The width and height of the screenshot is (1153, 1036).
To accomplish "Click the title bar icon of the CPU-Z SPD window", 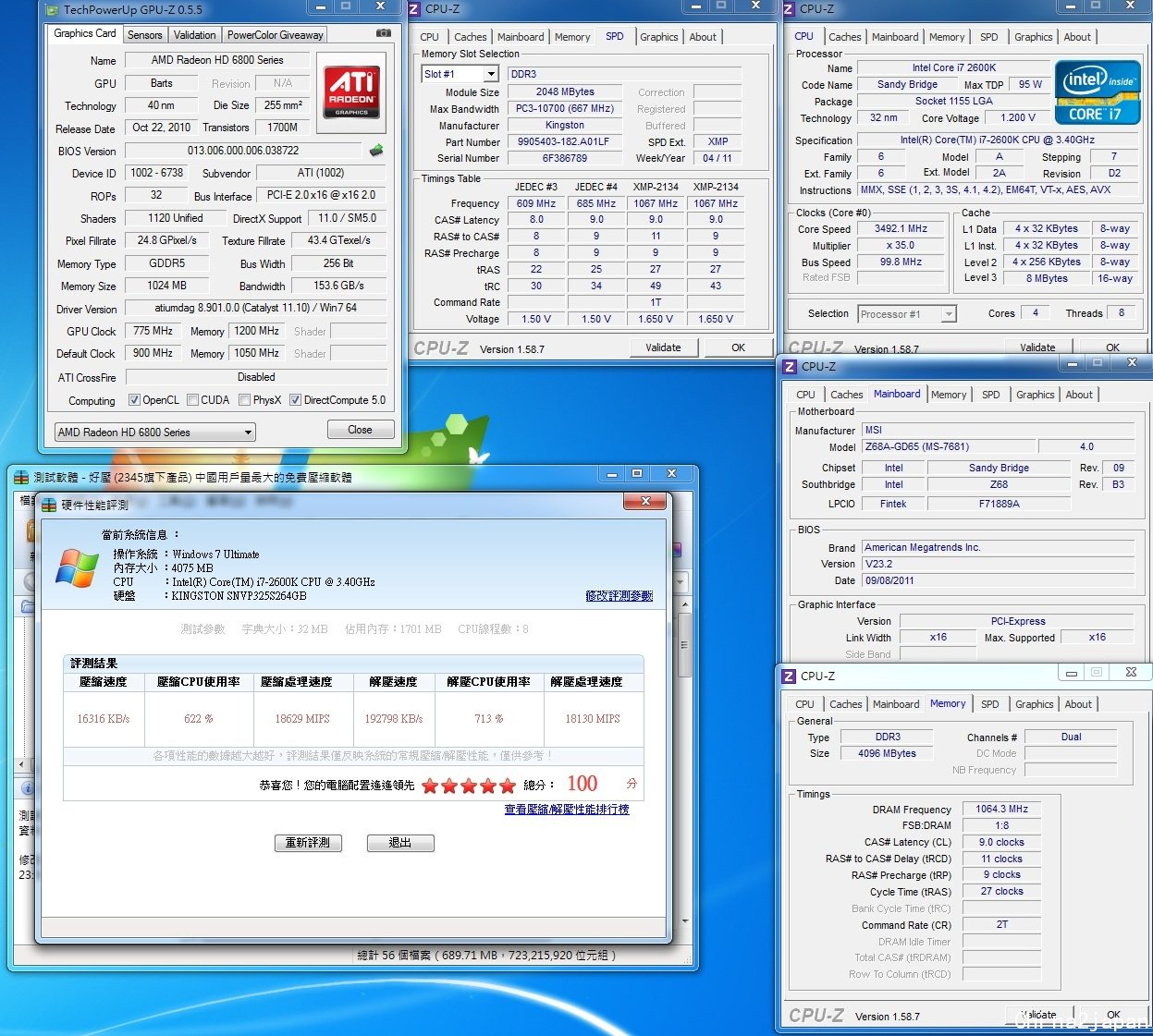I will click(x=415, y=9).
